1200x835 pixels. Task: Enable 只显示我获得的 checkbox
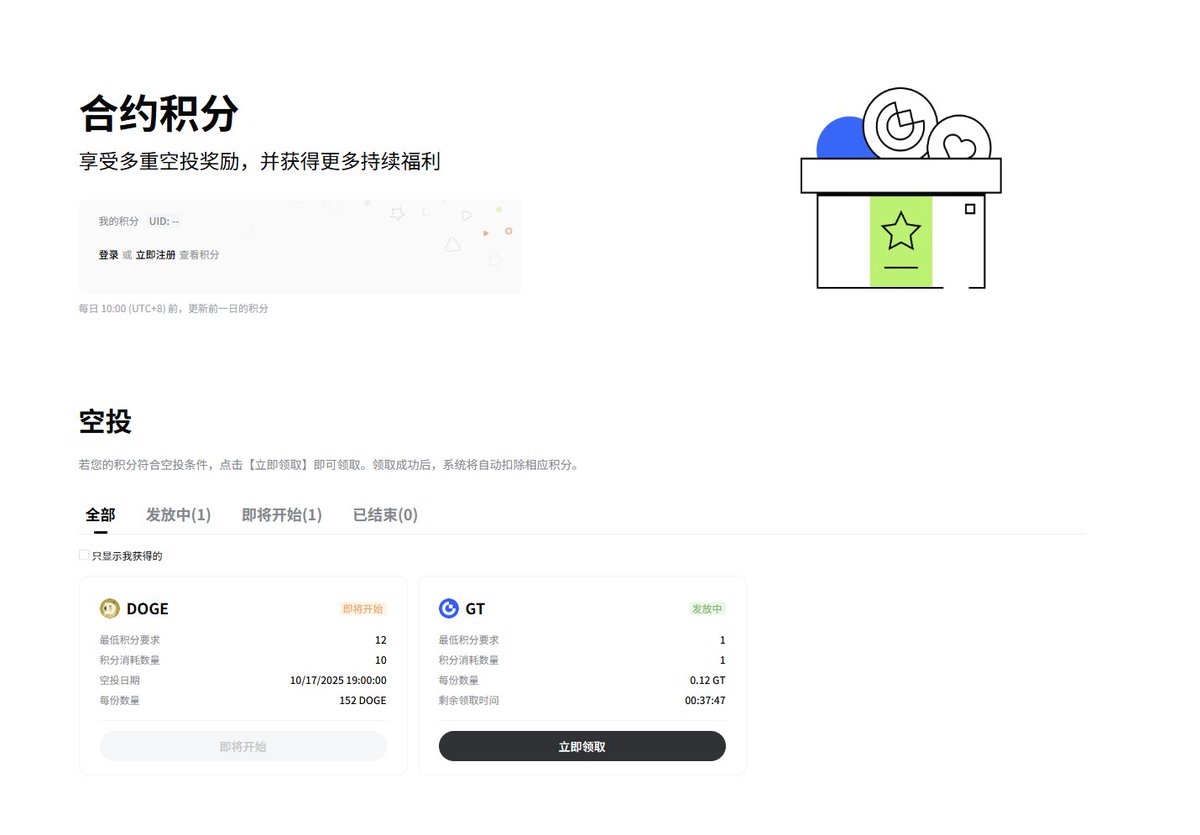tap(84, 555)
